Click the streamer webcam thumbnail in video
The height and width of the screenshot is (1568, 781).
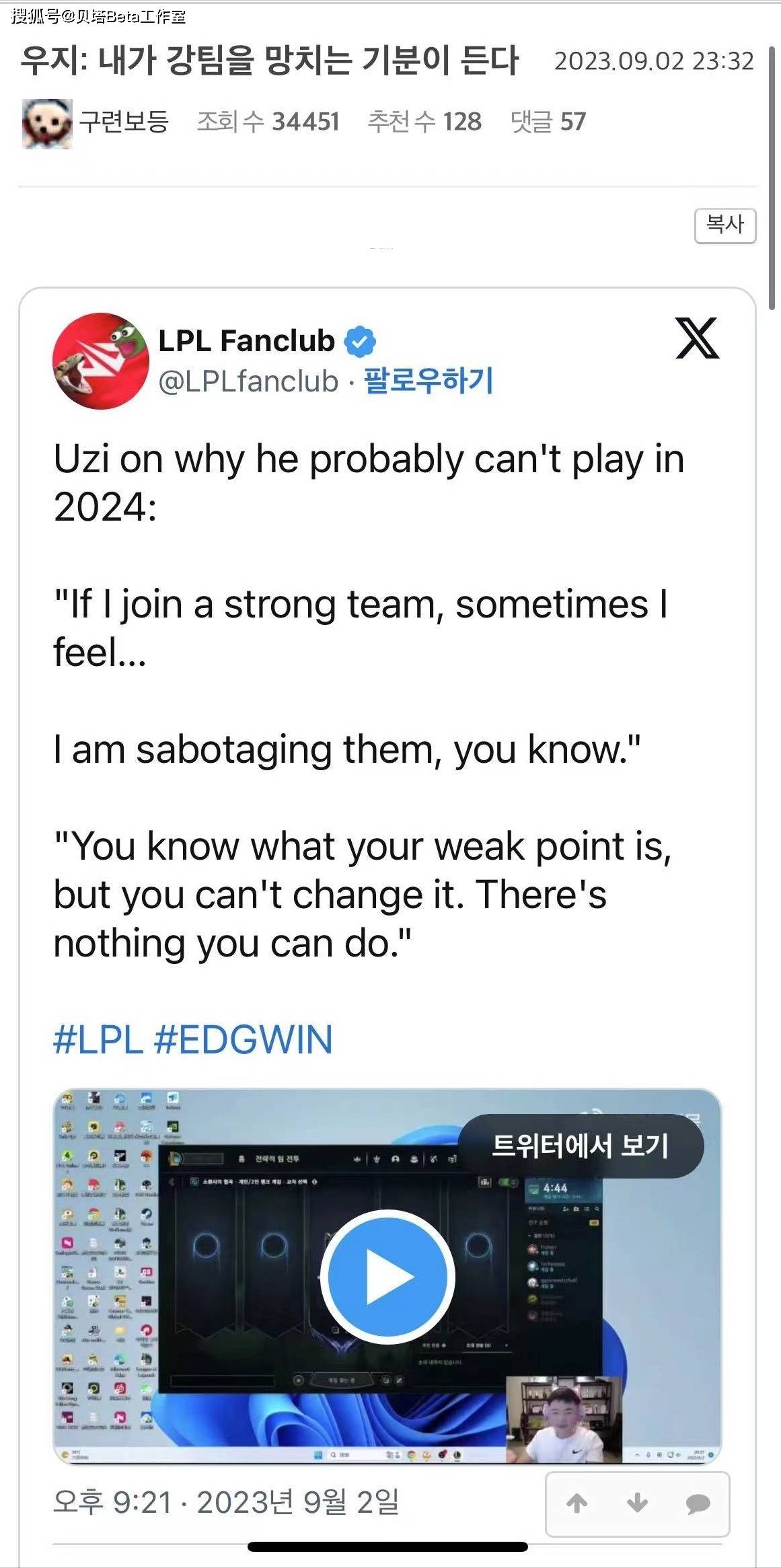click(x=564, y=1420)
